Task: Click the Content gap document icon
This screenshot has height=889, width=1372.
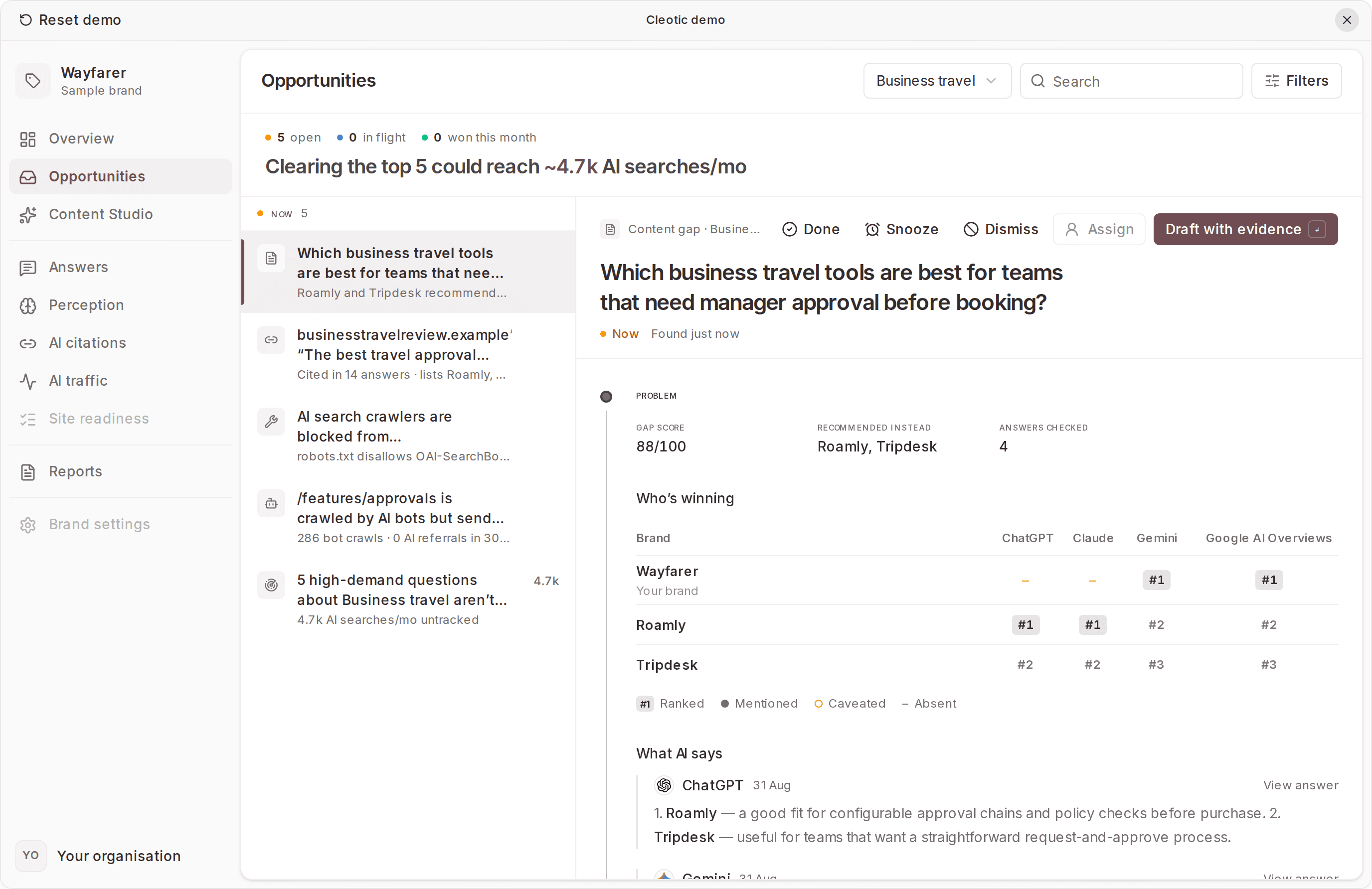Action: [x=610, y=229]
